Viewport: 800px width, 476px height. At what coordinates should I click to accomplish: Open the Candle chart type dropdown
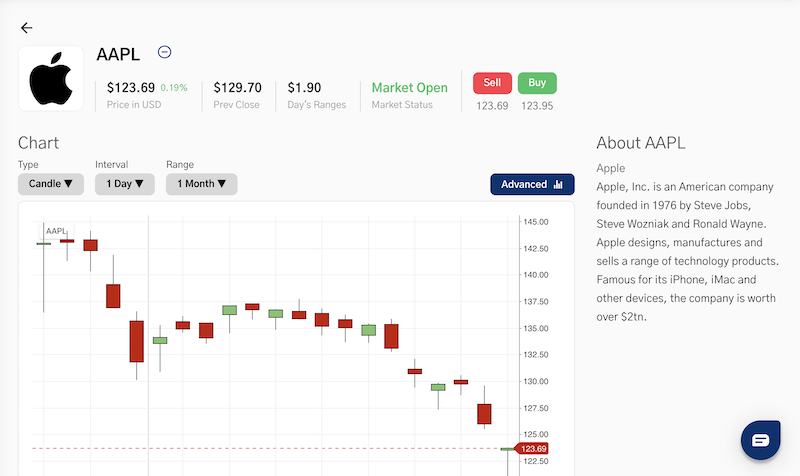pos(51,184)
